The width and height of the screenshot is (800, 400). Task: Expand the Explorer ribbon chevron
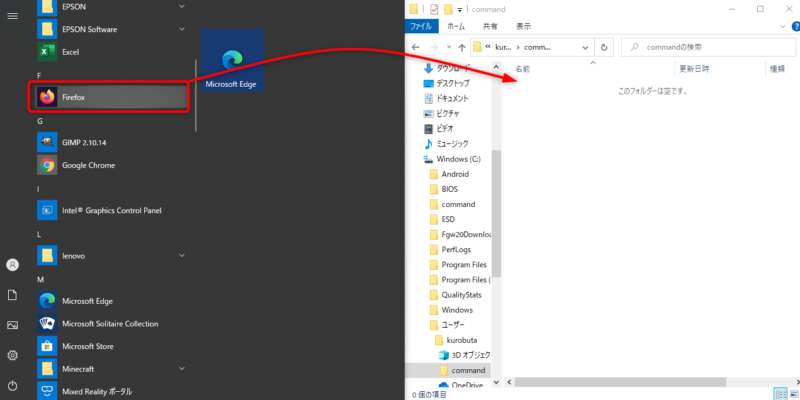click(783, 27)
